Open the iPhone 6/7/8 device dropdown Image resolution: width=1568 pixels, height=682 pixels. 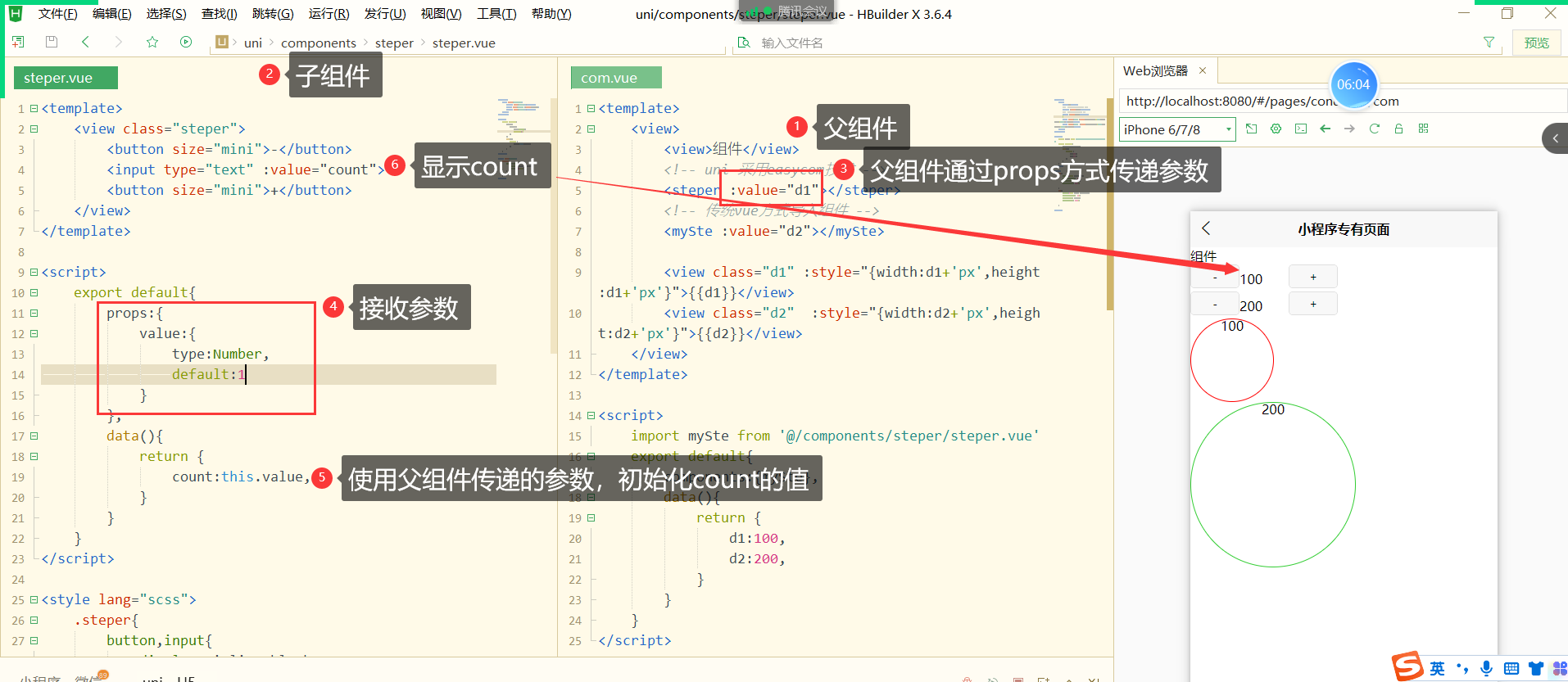click(x=1177, y=129)
